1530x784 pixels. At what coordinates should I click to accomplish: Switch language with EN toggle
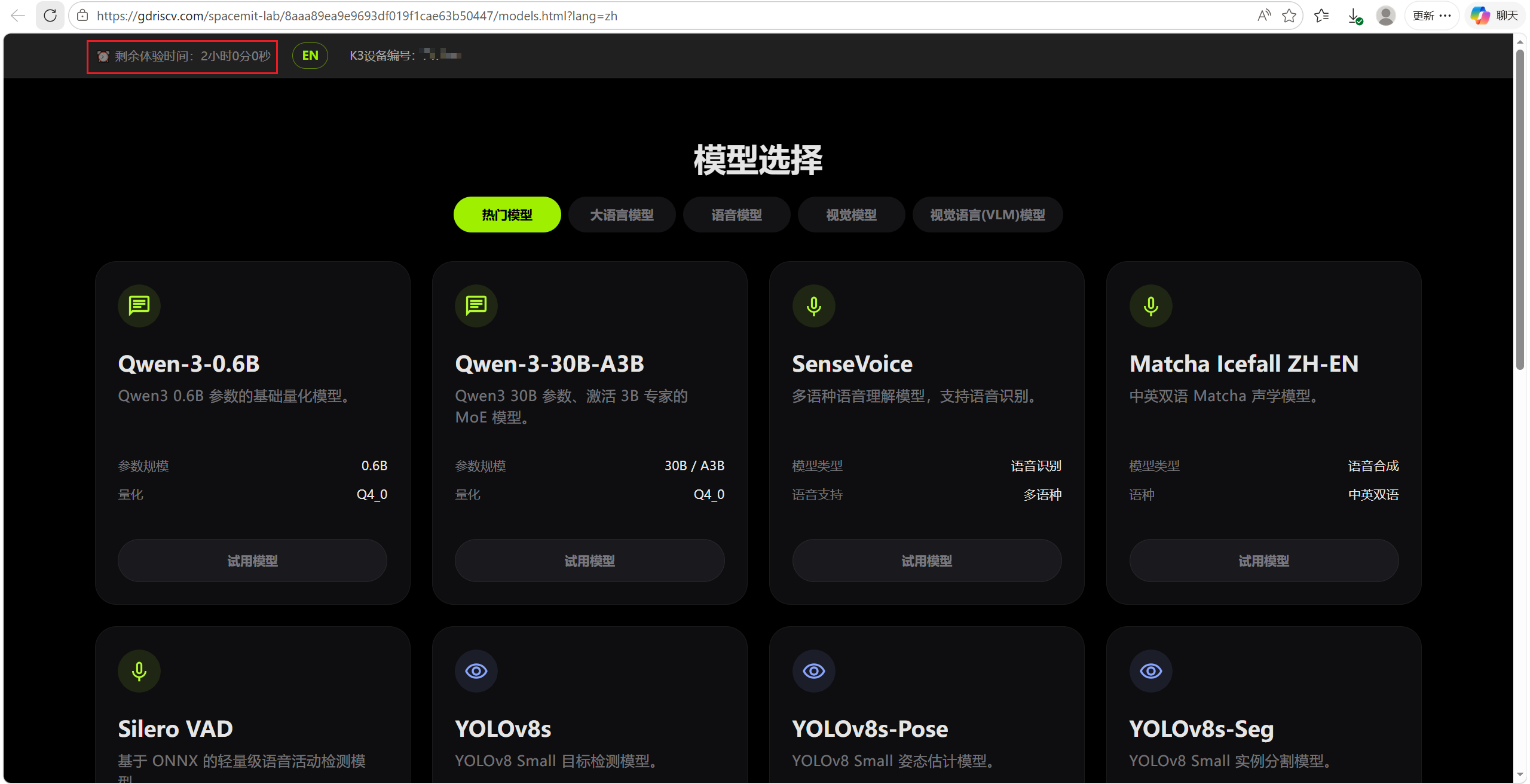pos(310,56)
